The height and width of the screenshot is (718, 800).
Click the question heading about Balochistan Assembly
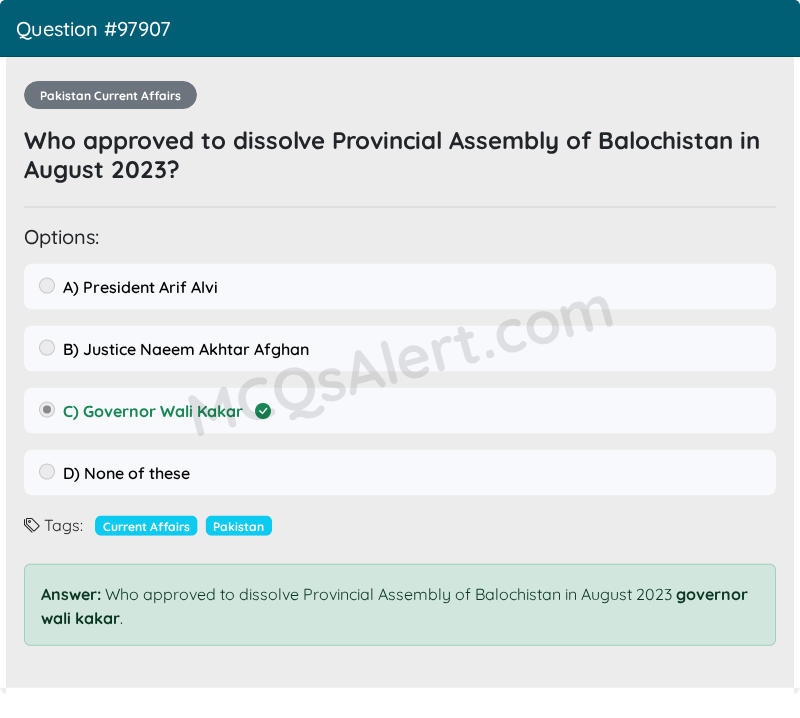tap(392, 155)
